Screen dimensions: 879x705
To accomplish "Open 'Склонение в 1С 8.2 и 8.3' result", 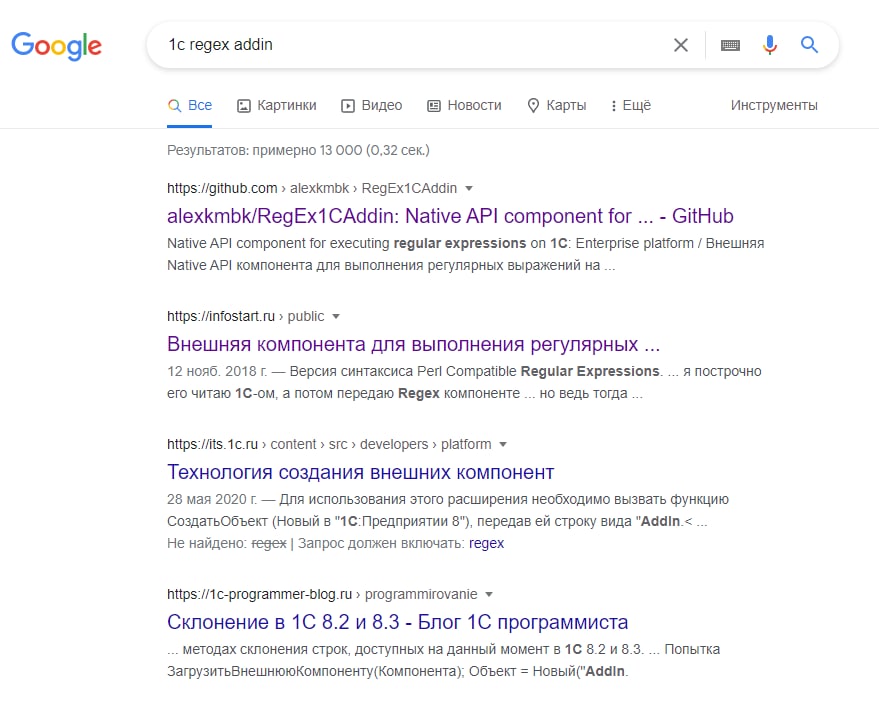I will 397,622.
